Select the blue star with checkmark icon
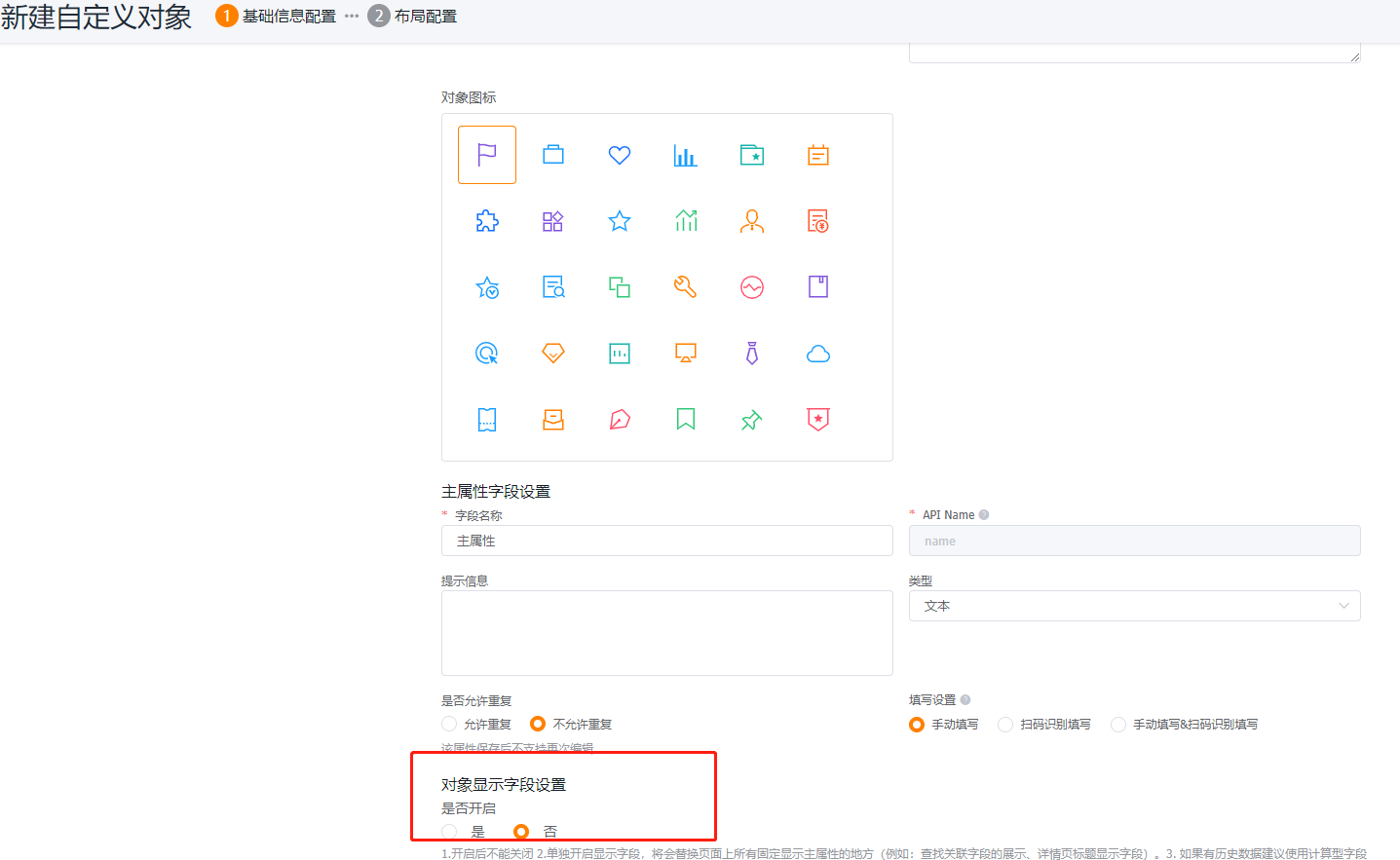 [x=487, y=287]
